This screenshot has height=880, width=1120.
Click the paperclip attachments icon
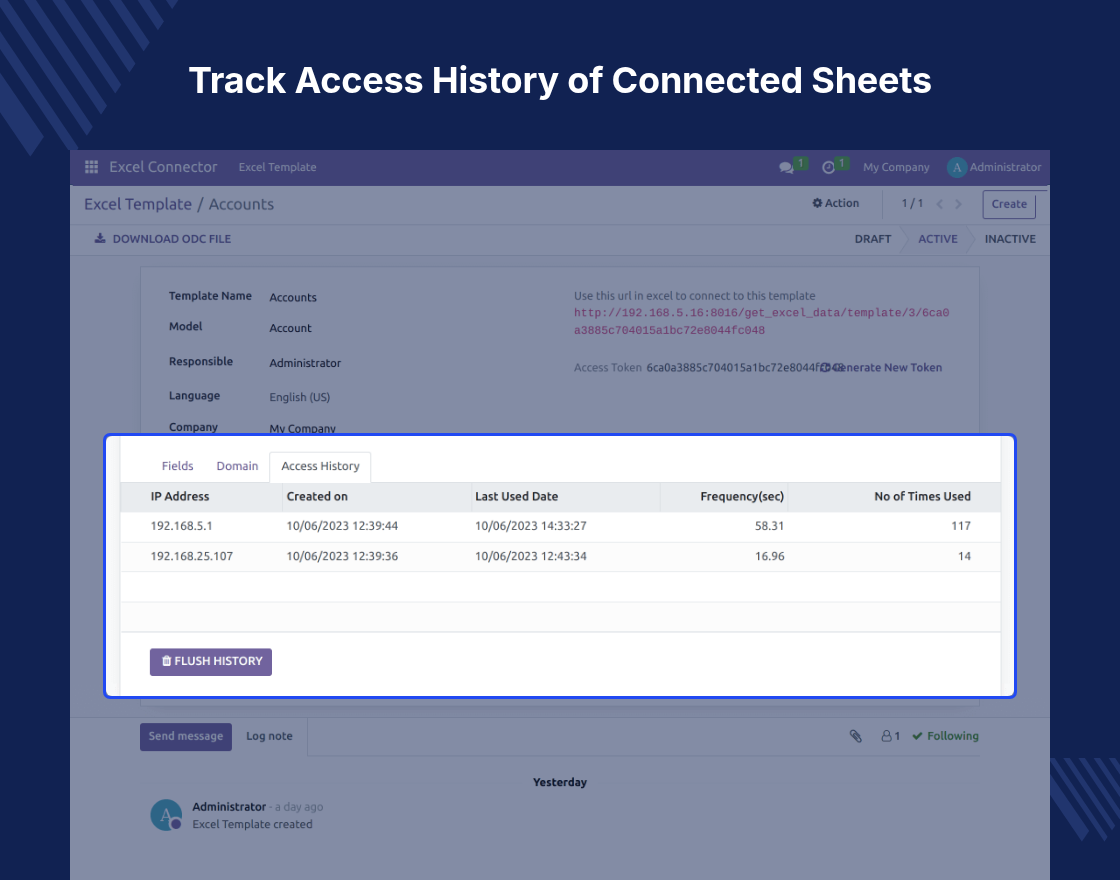(856, 736)
